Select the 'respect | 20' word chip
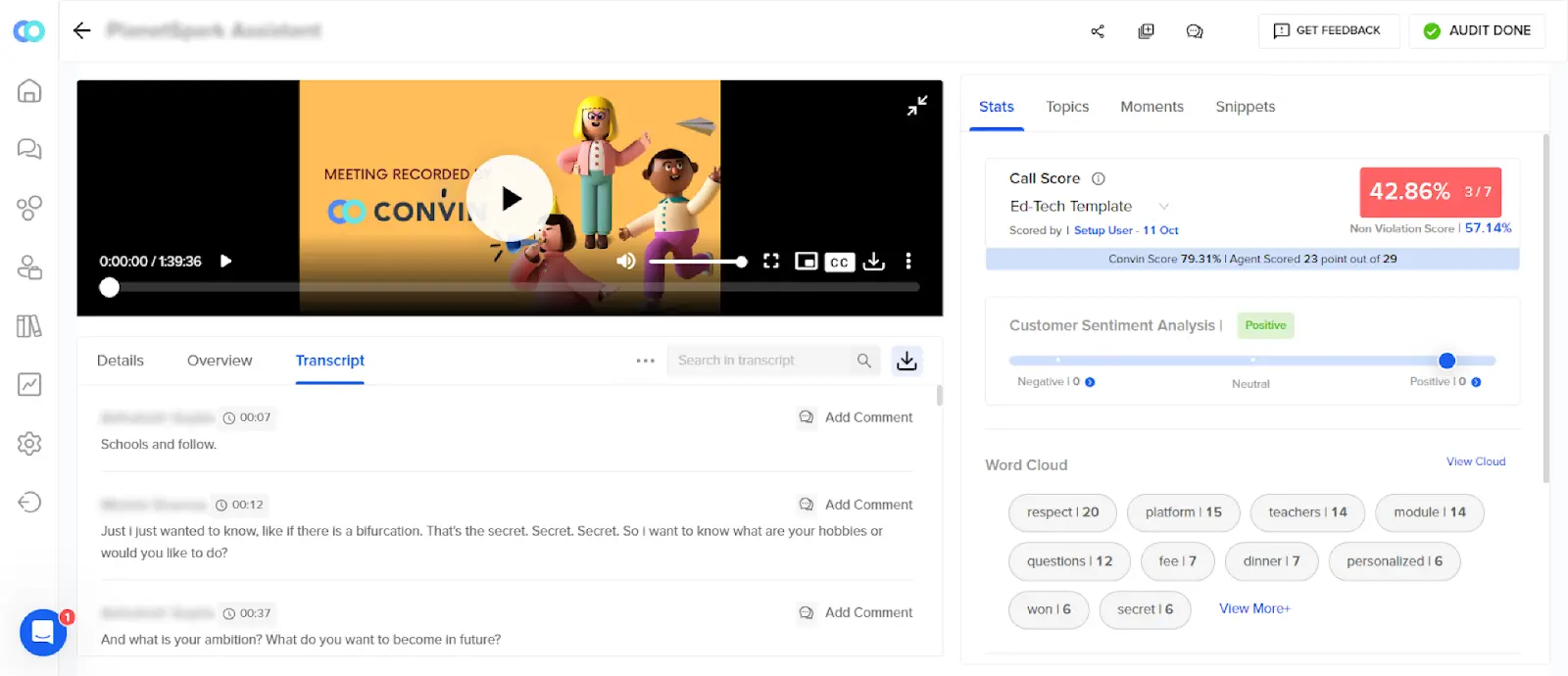The height and width of the screenshot is (676, 1568). [1063, 512]
